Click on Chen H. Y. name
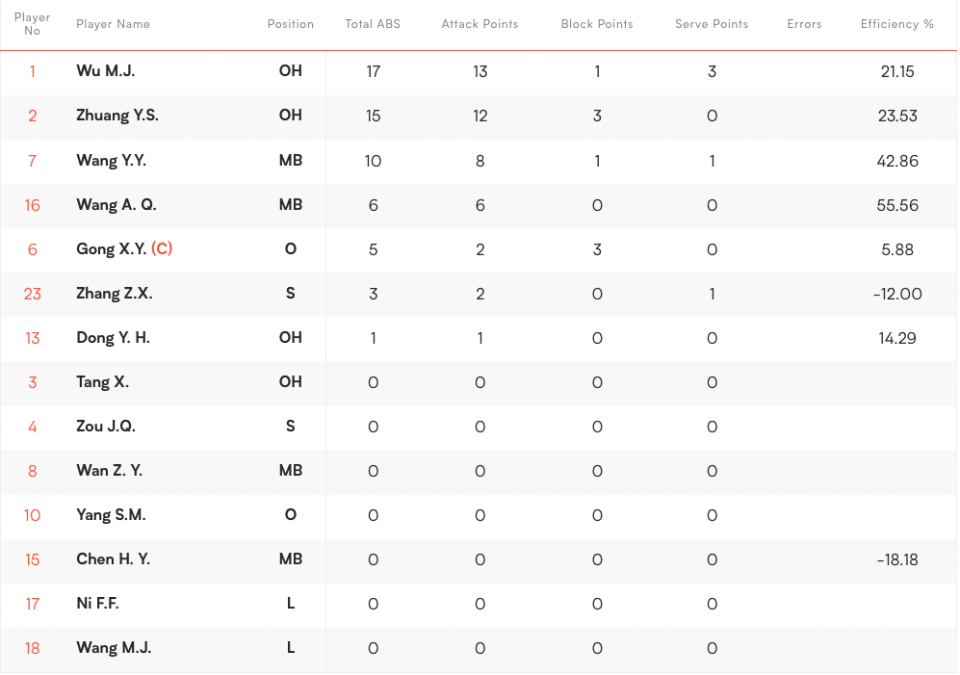960x675 pixels. (x=112, y=559)
